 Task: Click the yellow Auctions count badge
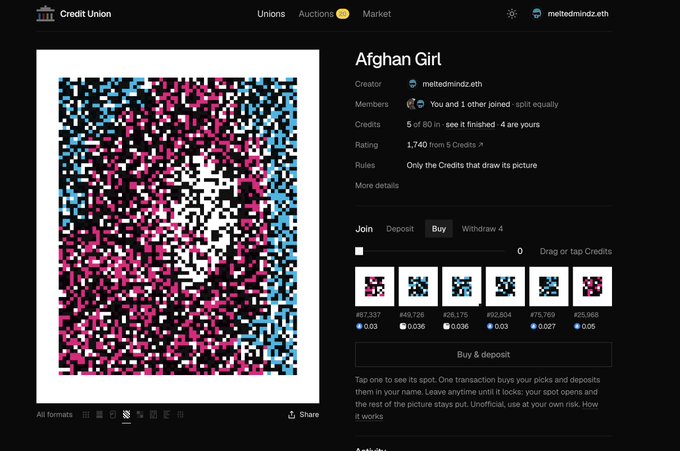[342, 14]
